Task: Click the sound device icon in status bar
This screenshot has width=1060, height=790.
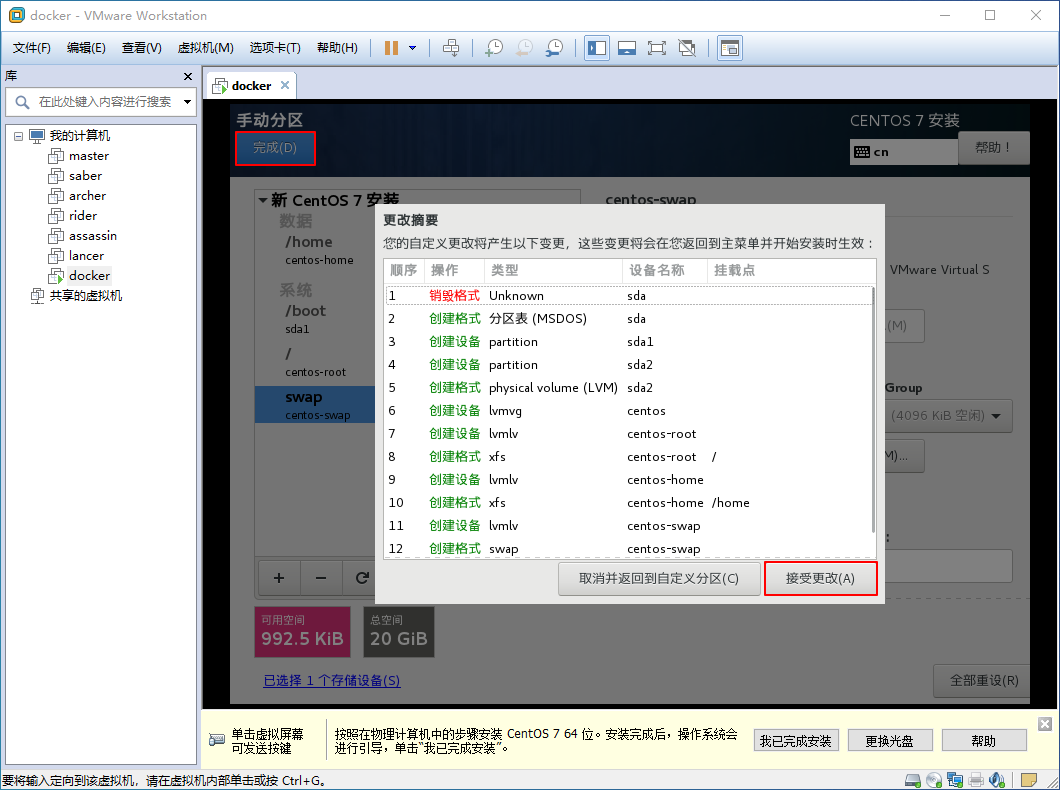Action: (997, 779)
